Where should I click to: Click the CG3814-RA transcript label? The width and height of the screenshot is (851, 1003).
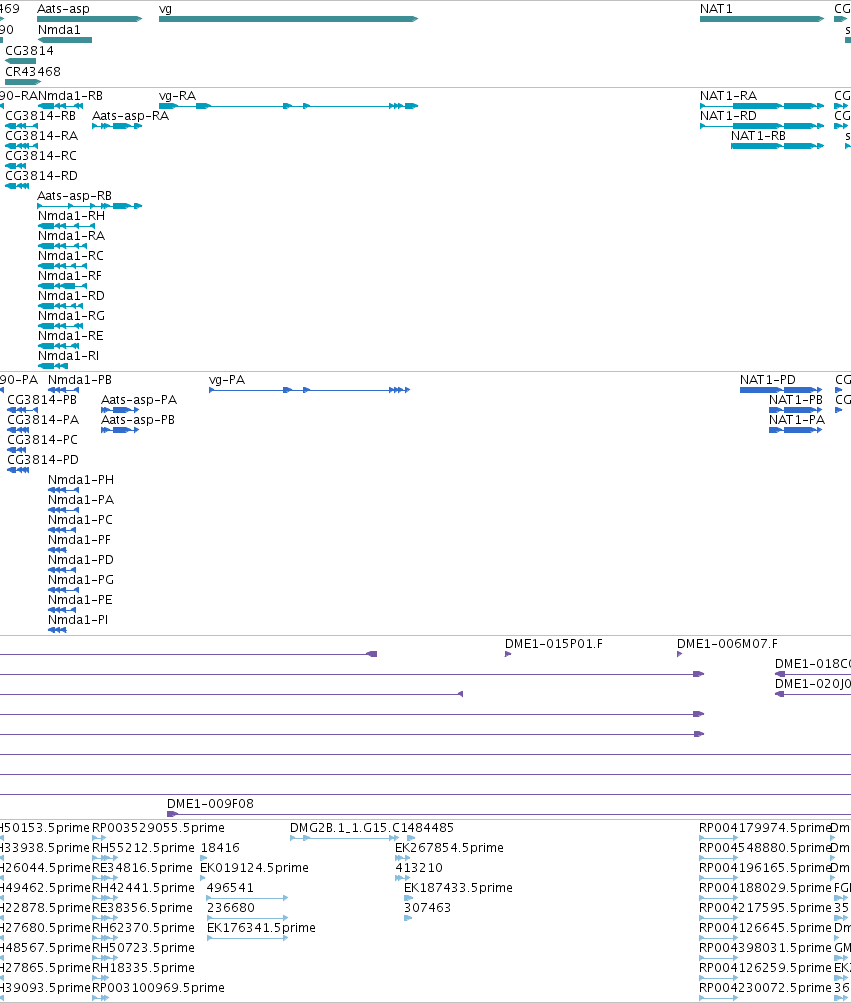click(42, 136)
